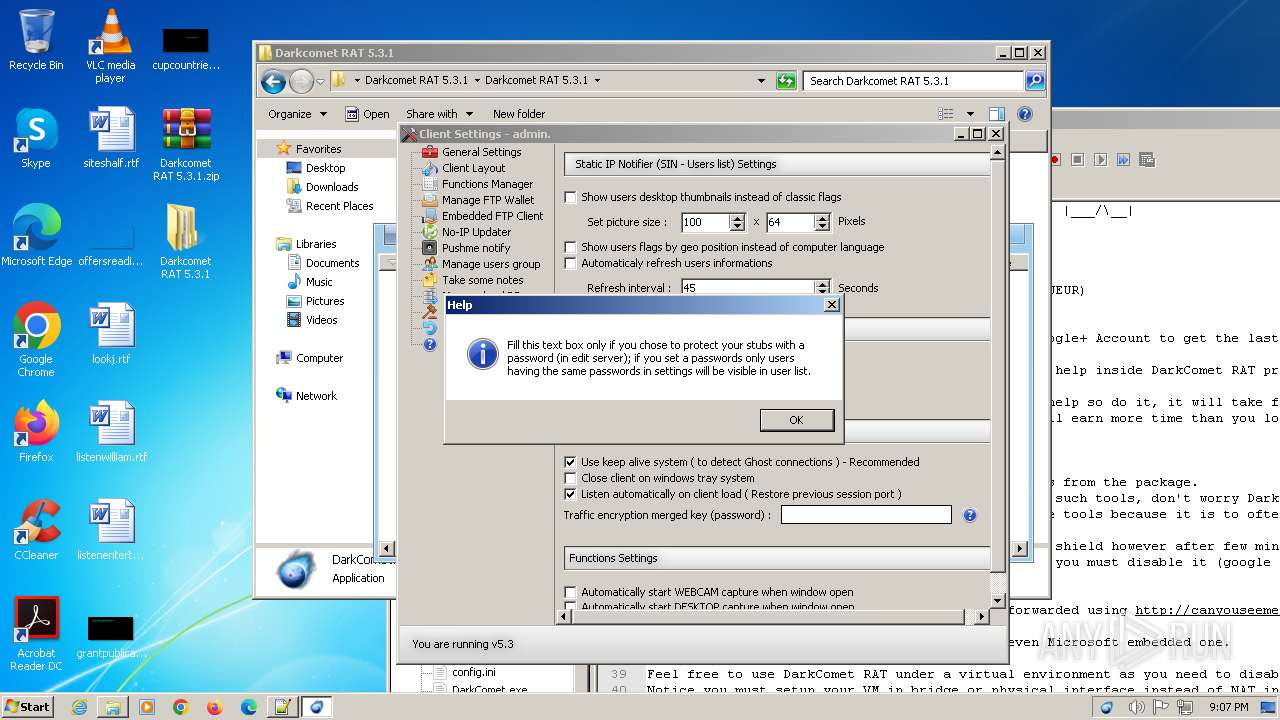Click Open in Explorer toolbar

click(367, 114)
